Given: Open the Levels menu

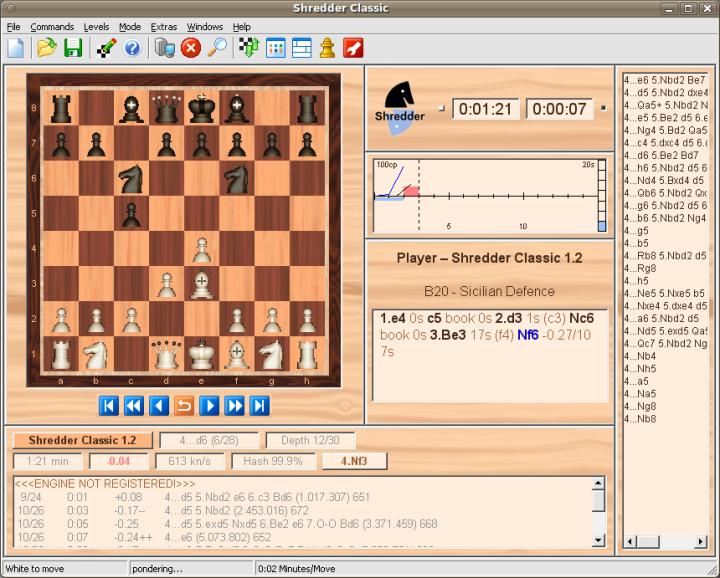Looking at the screenshot, I should pos(96,26).
